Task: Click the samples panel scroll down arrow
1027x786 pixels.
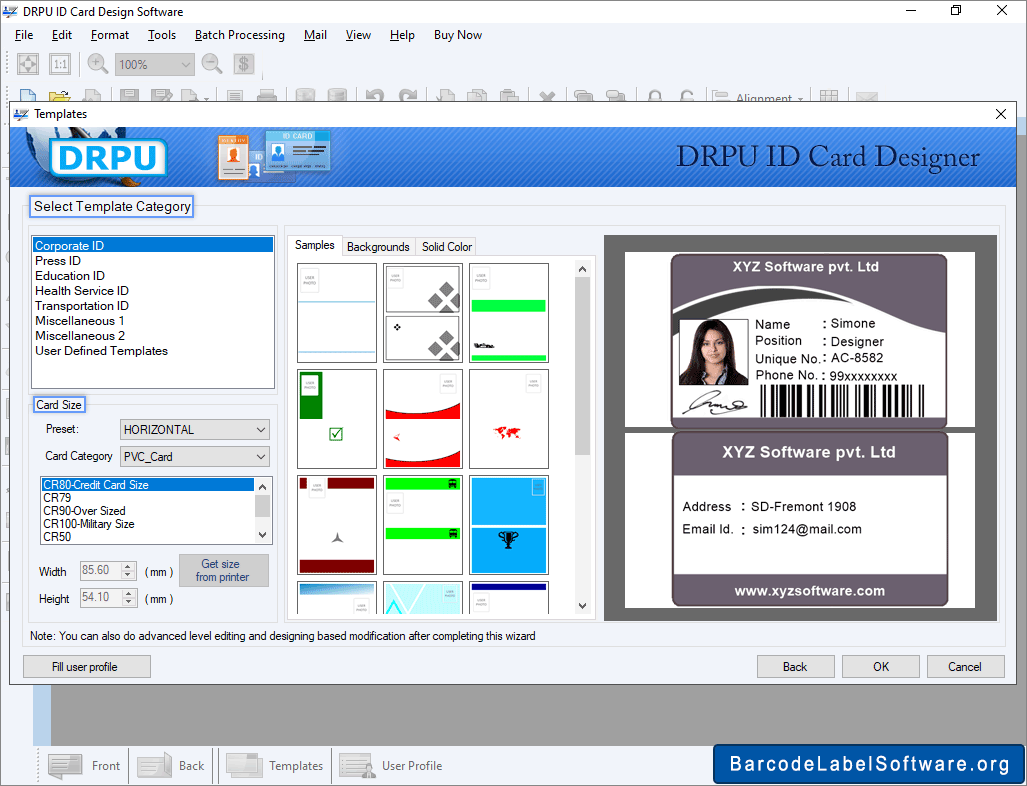Action: point(582,606)
